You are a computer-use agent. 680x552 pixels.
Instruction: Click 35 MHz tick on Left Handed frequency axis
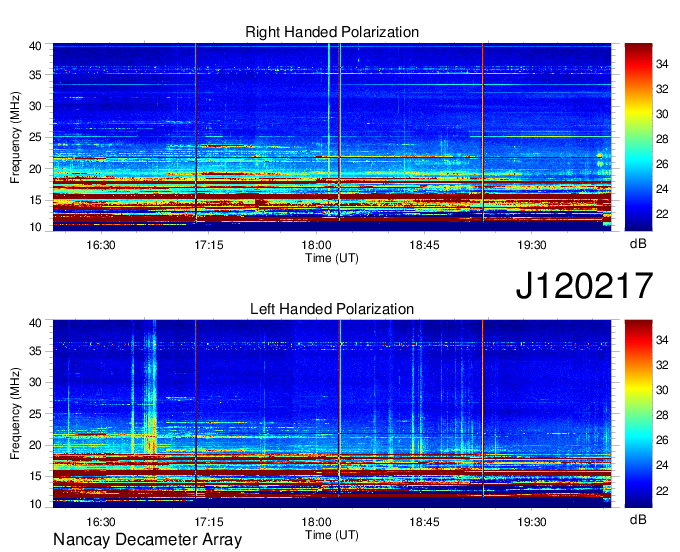click(x=36, y=351)
